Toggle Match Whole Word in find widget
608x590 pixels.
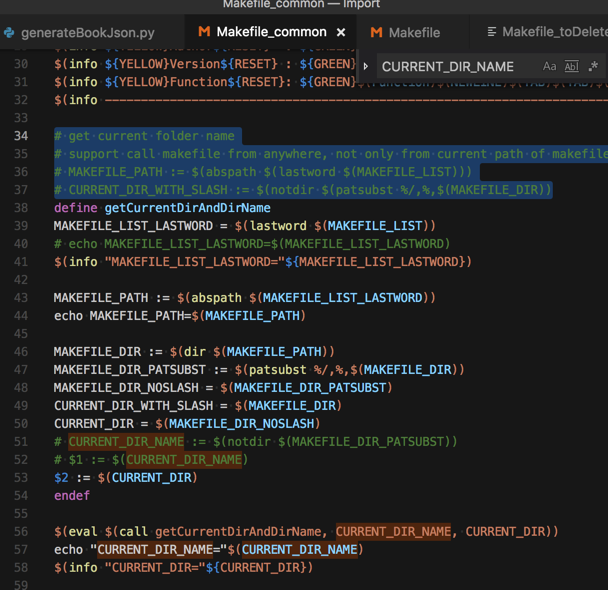(x=572, y=66)
